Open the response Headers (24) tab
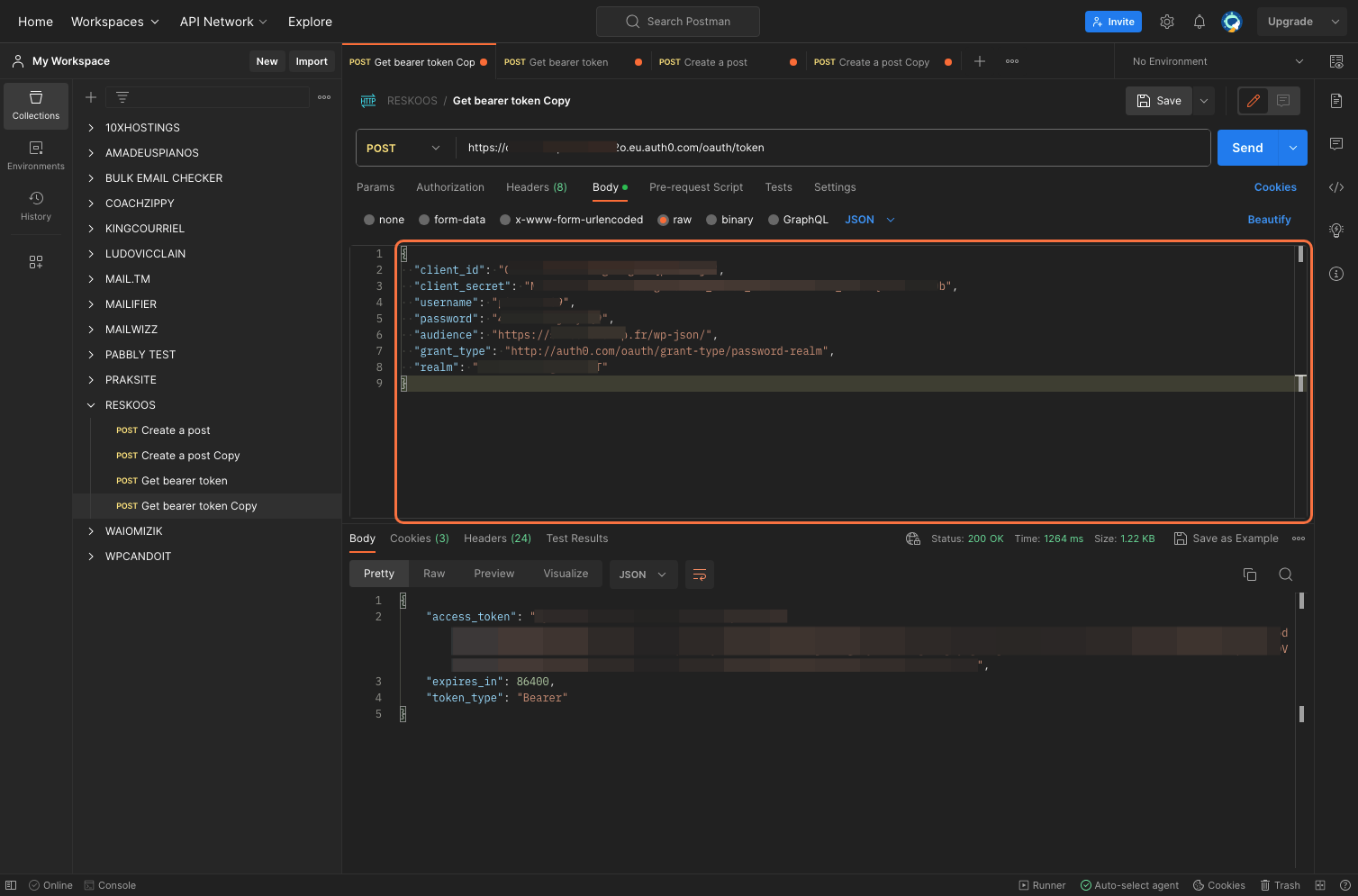This screenshot has height=896, width=1358. (497, 539)
